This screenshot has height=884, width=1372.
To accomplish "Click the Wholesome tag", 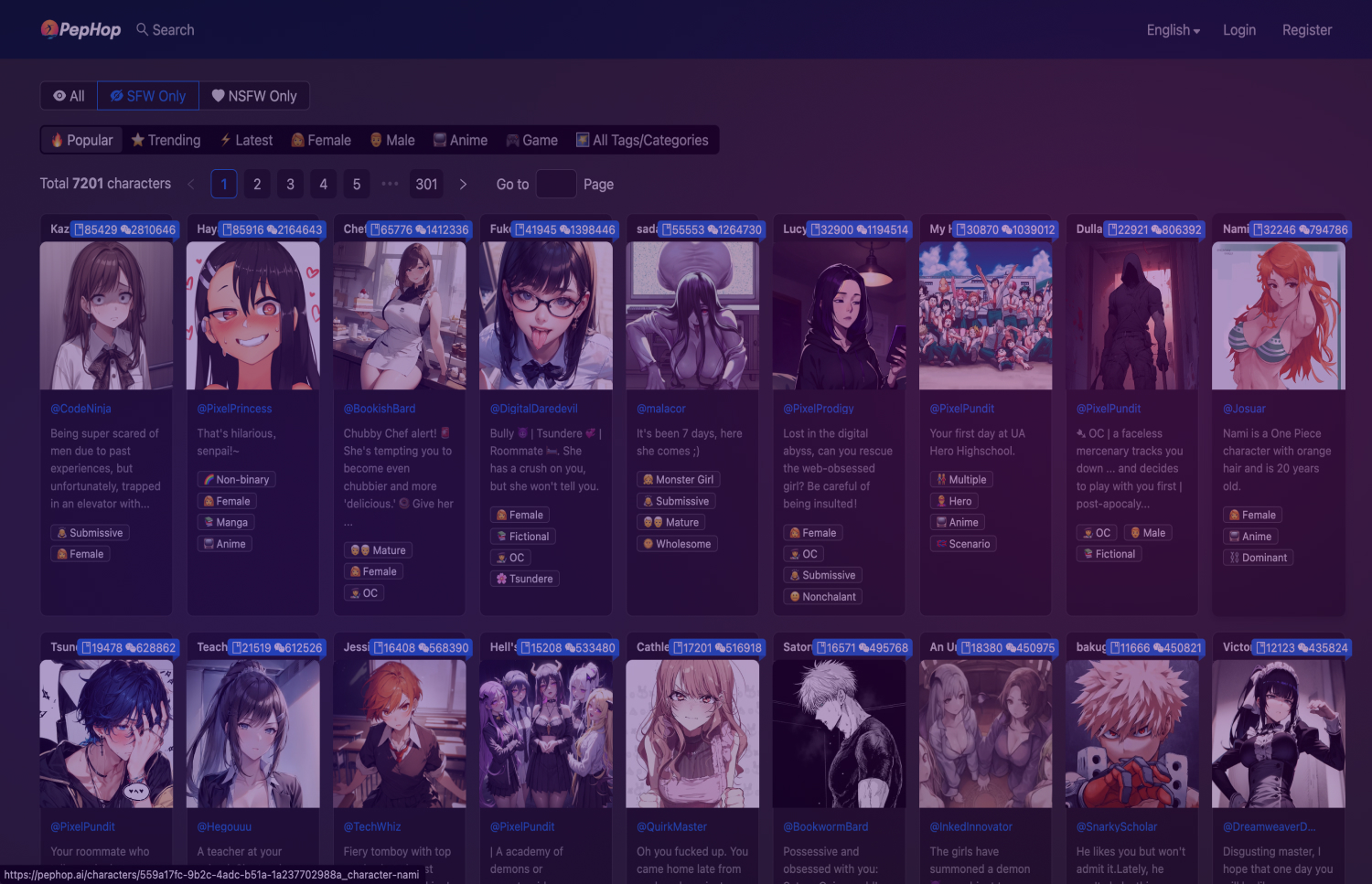I will (677, 544).
